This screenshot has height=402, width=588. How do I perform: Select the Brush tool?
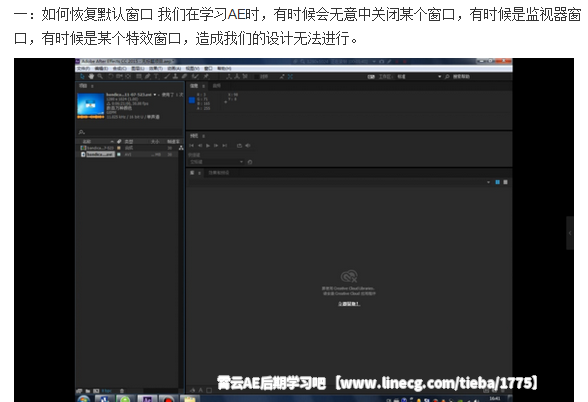(167, 76)
